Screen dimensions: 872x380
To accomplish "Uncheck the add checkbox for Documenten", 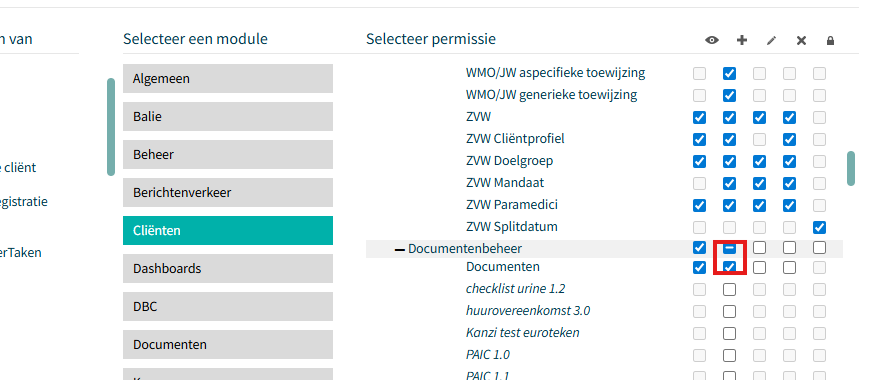I will click(729, 268).
